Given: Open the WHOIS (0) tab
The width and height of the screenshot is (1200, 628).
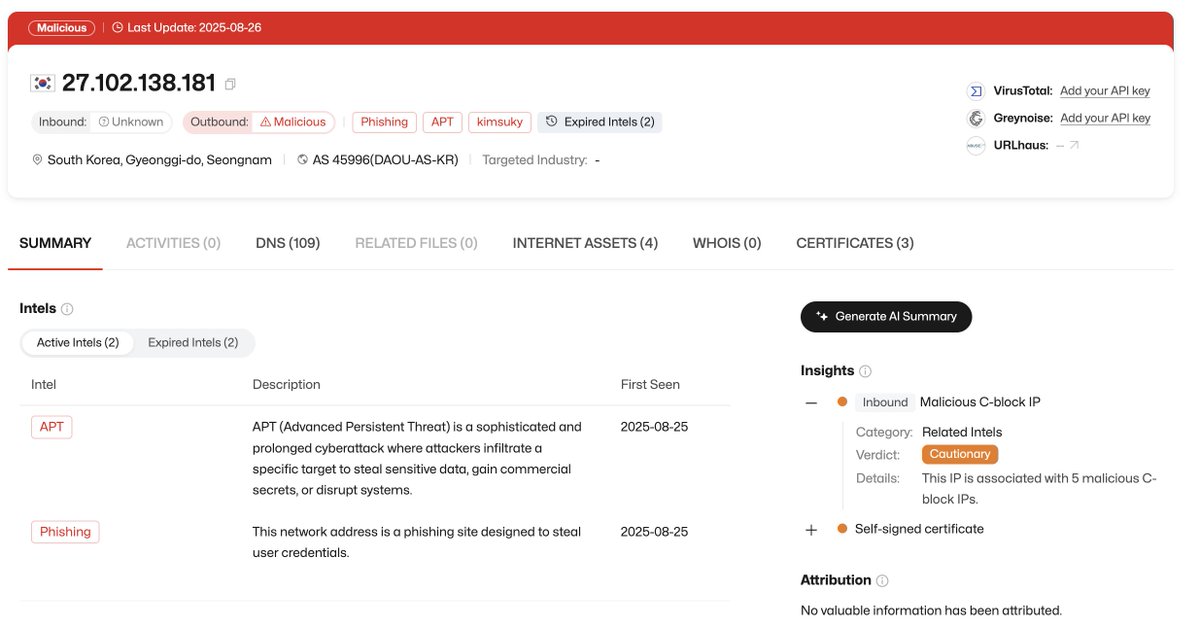Looking at the screenshot, I should [727, 243].
